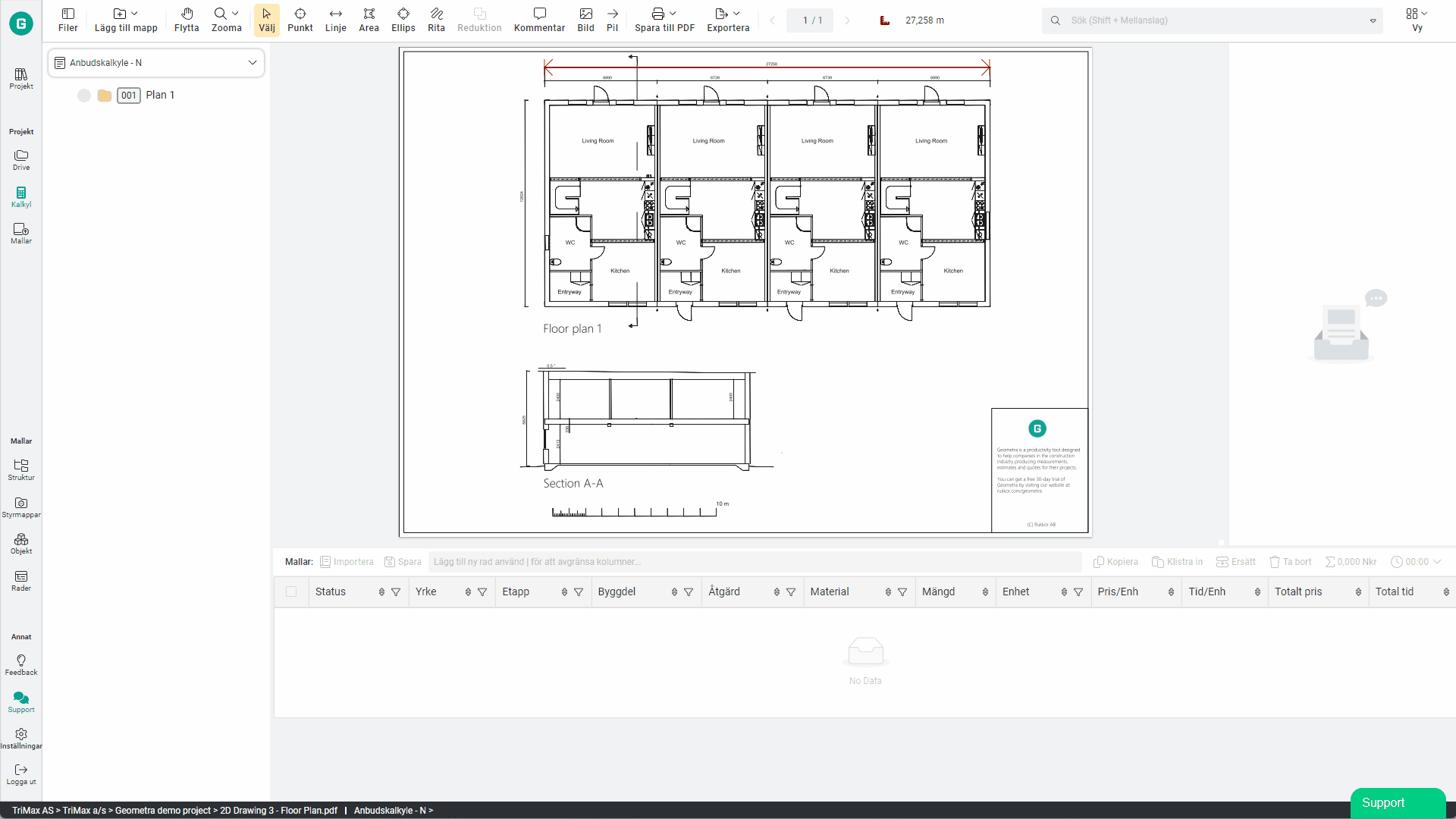Add a Kommentar annotation
Screen dimensions: 1456x819
(x=539, y=20)
